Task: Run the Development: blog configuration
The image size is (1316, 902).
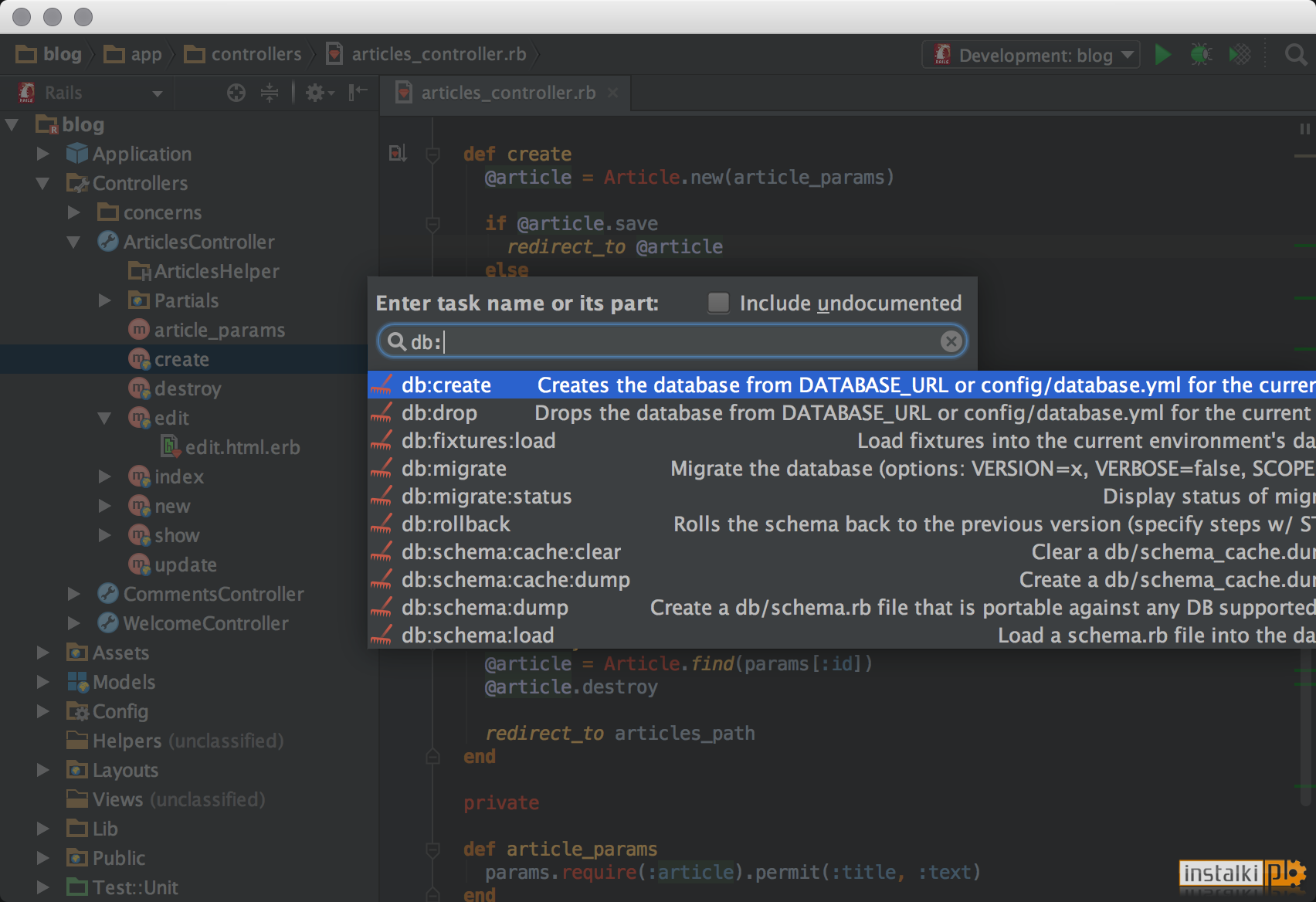Action: [1162, 55]
